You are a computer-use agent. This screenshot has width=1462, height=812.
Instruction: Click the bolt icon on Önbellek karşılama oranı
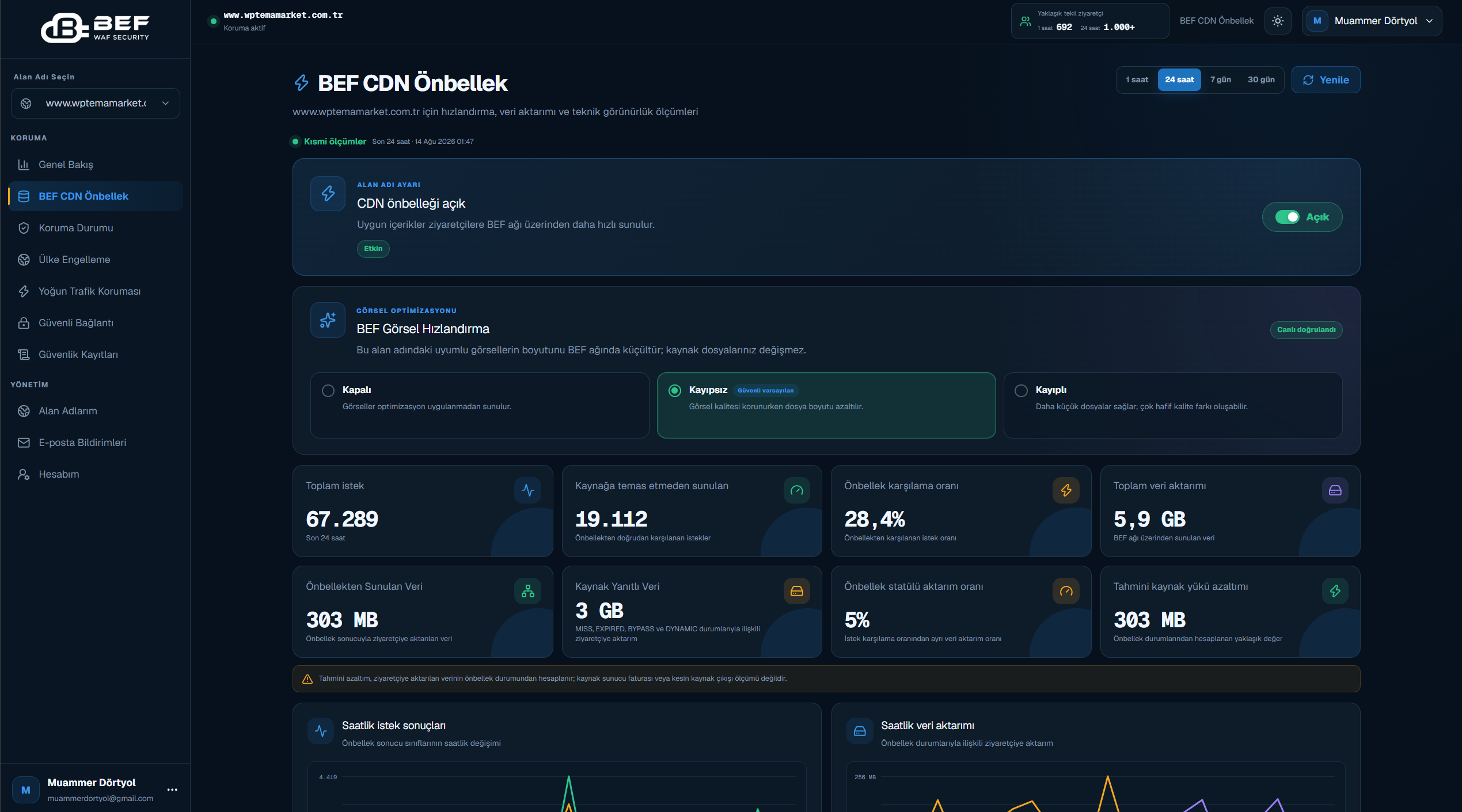(x=1066, y=490)
